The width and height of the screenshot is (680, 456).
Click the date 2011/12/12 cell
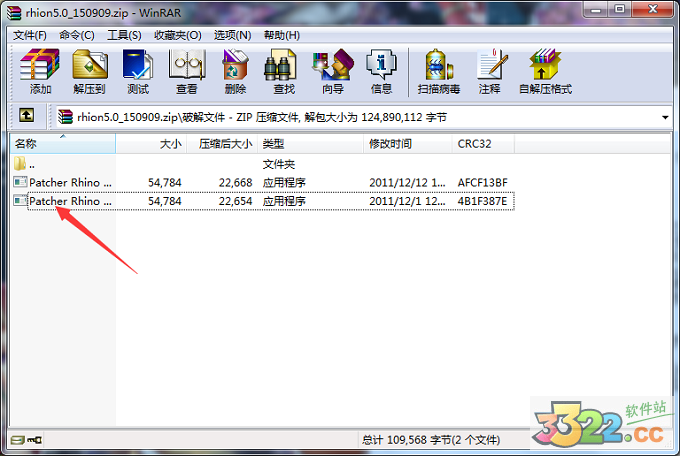(x=407, y=183)
